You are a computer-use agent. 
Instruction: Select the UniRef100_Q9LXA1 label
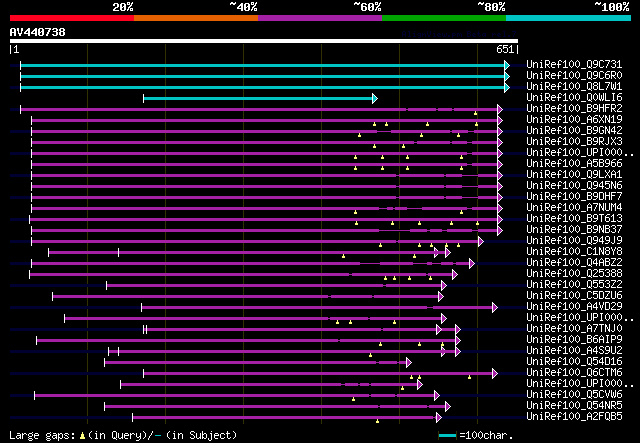coord(574,175)
